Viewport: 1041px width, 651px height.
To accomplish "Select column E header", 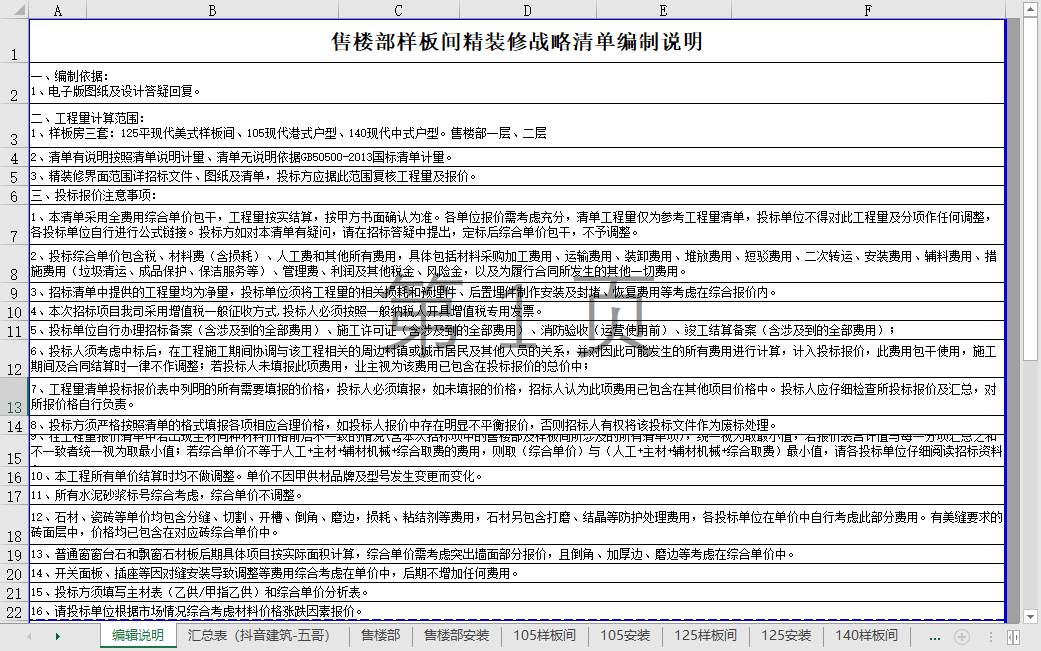I will tap(663, 10).
